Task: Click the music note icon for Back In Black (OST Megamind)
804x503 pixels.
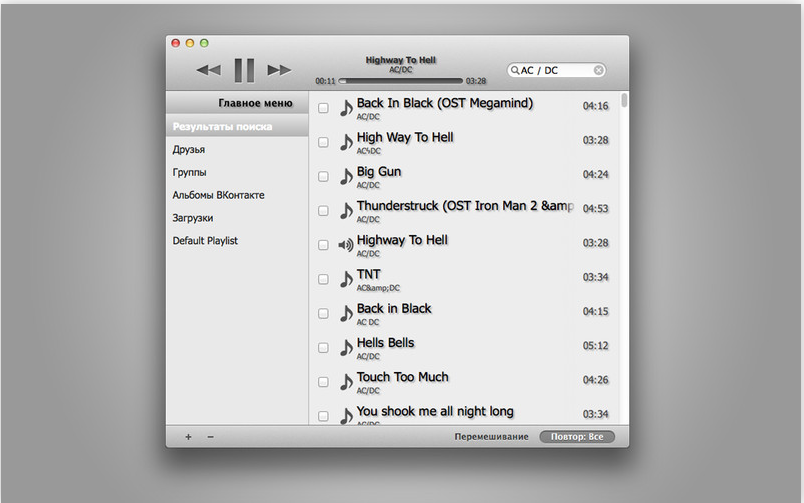Action: click(x=347, y=108)
